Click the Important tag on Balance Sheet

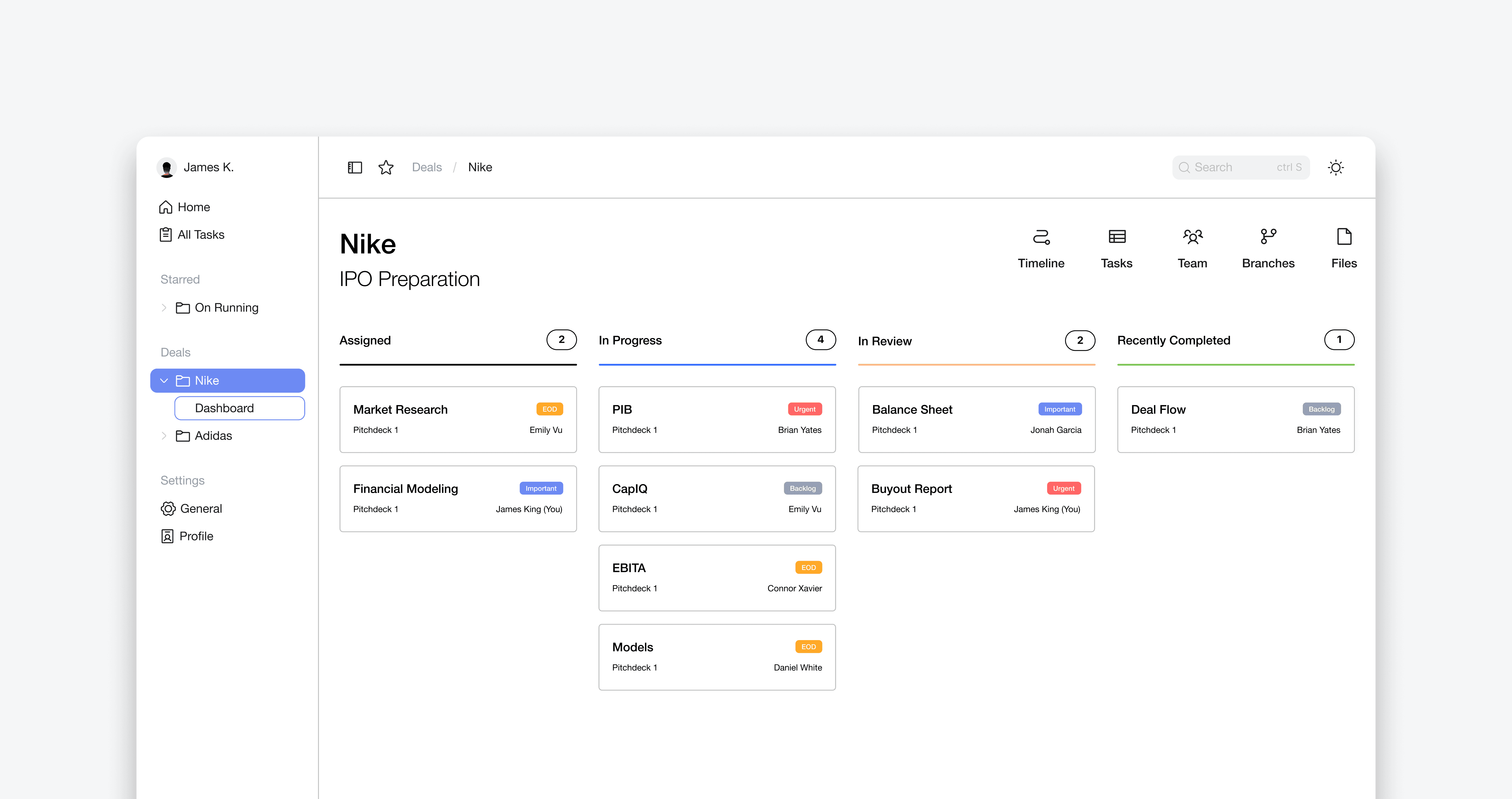[x=1059, y=409]
